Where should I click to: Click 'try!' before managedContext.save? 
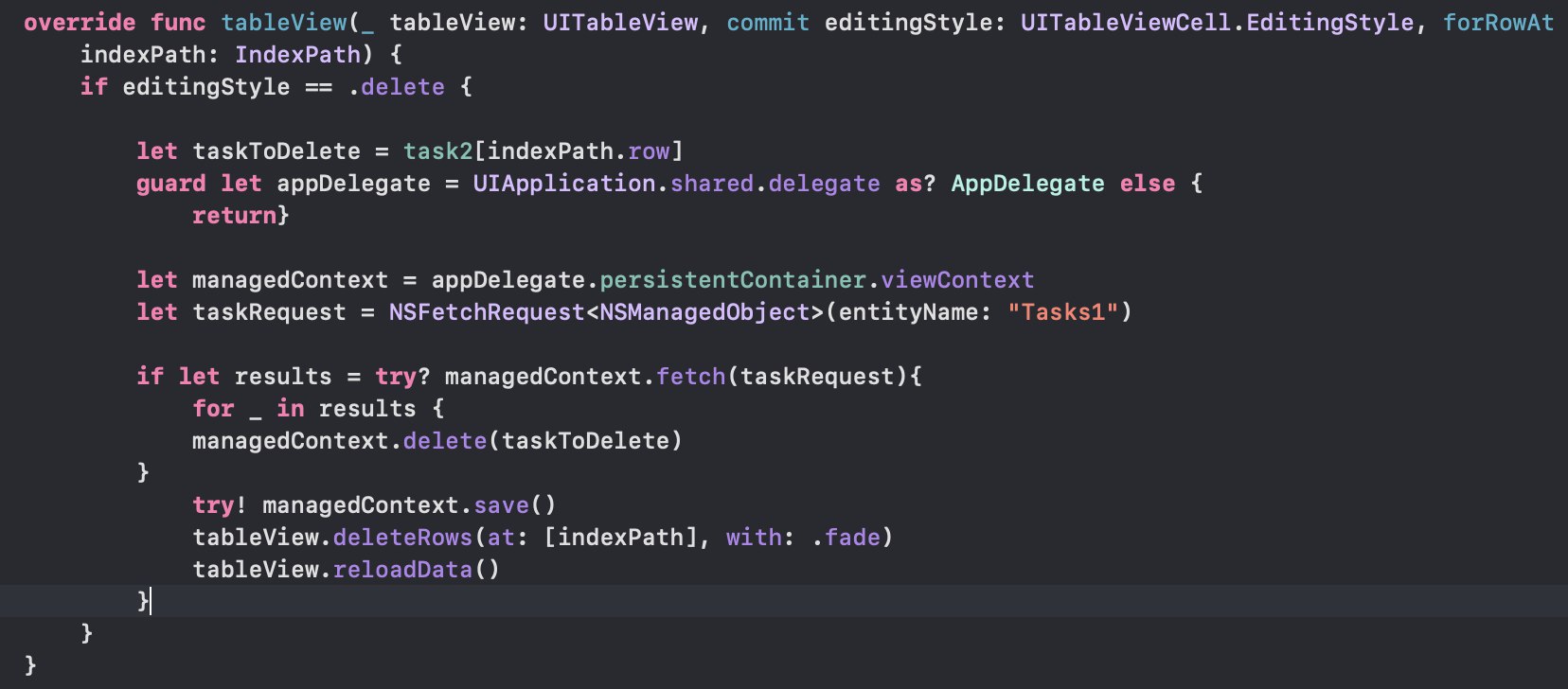point(220,504)
